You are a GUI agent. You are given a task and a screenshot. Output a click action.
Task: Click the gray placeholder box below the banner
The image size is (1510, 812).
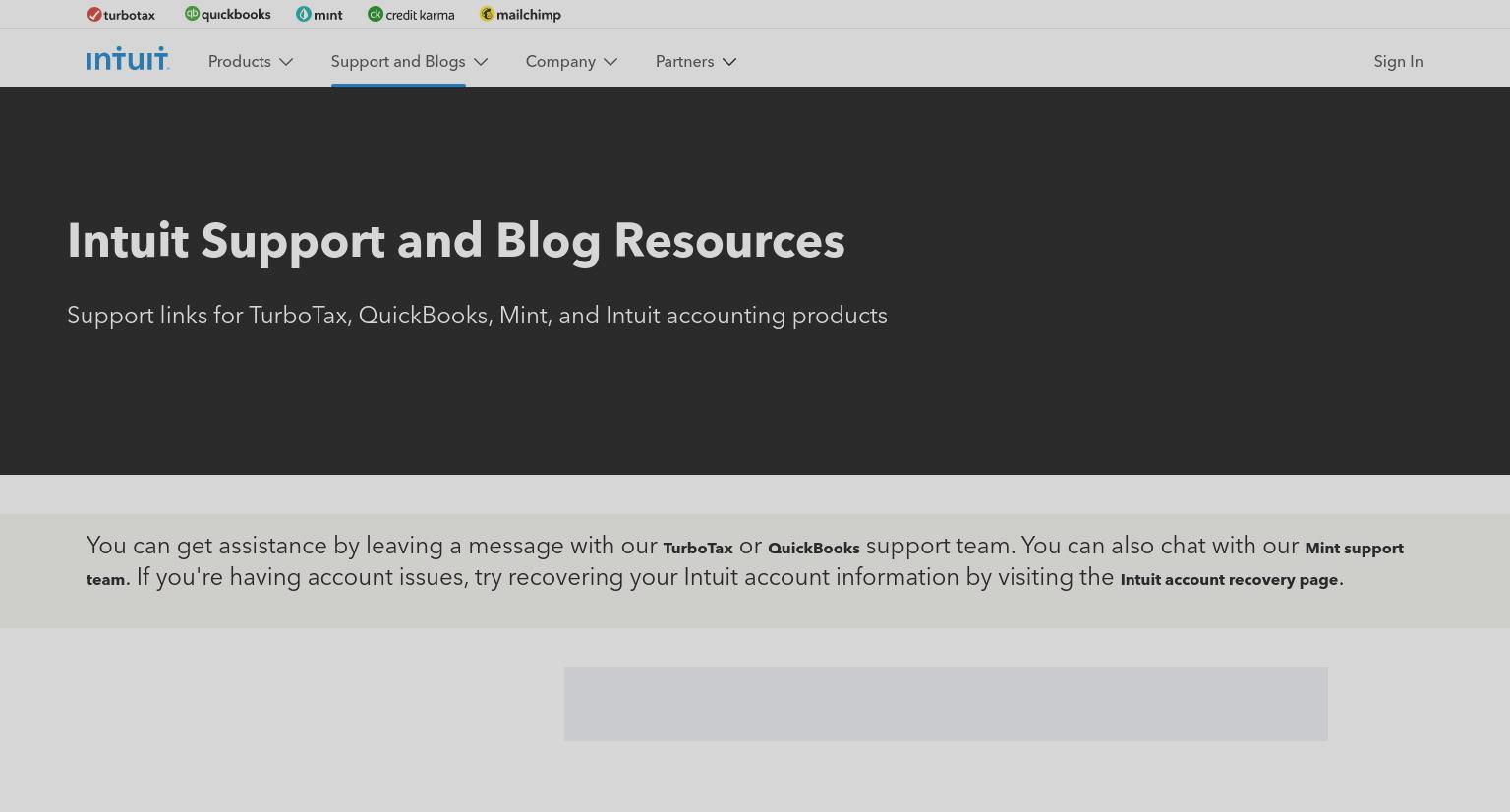pyautogui.click(x=946, y=704)
